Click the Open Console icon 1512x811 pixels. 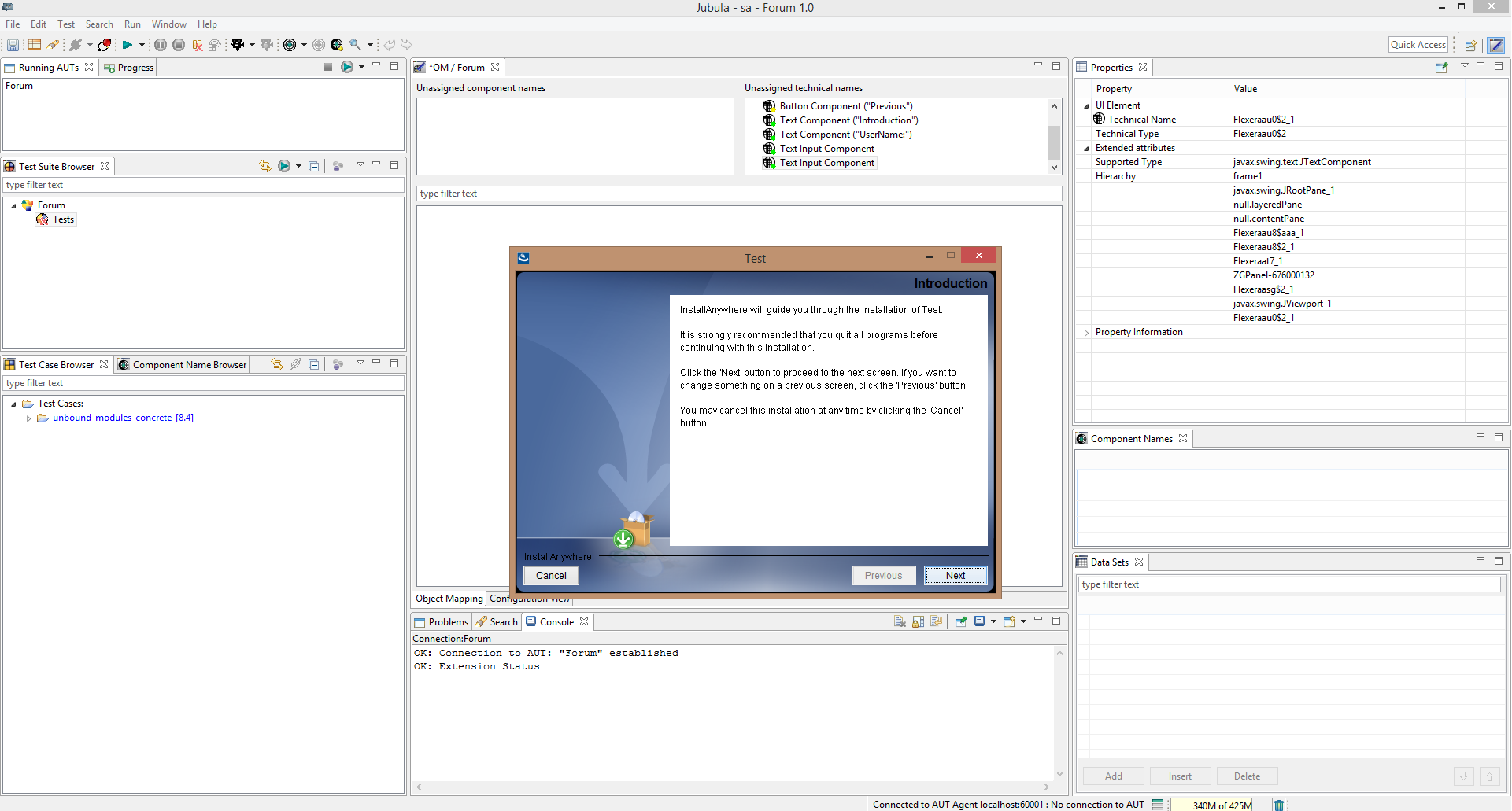click(1009, 621)
